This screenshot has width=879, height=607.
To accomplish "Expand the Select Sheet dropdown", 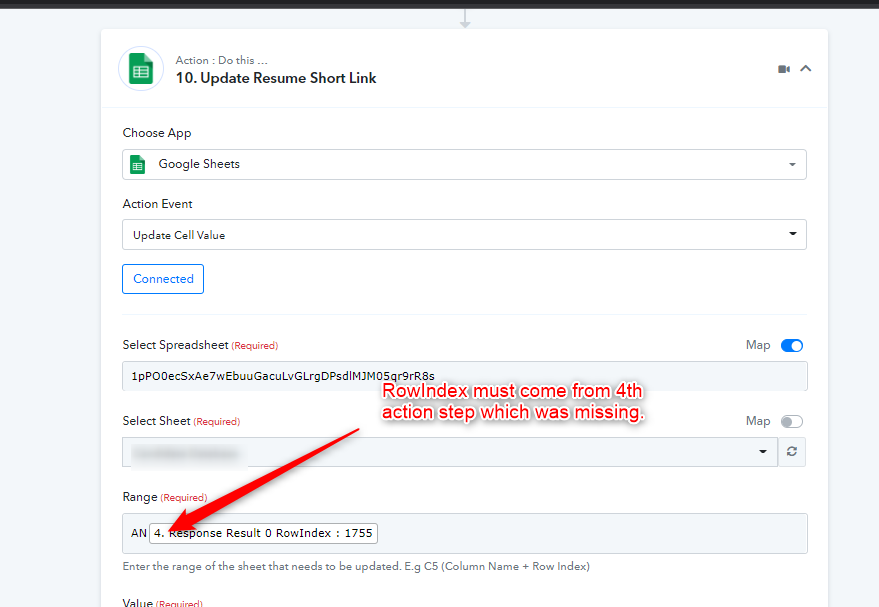I will (450, 452).
